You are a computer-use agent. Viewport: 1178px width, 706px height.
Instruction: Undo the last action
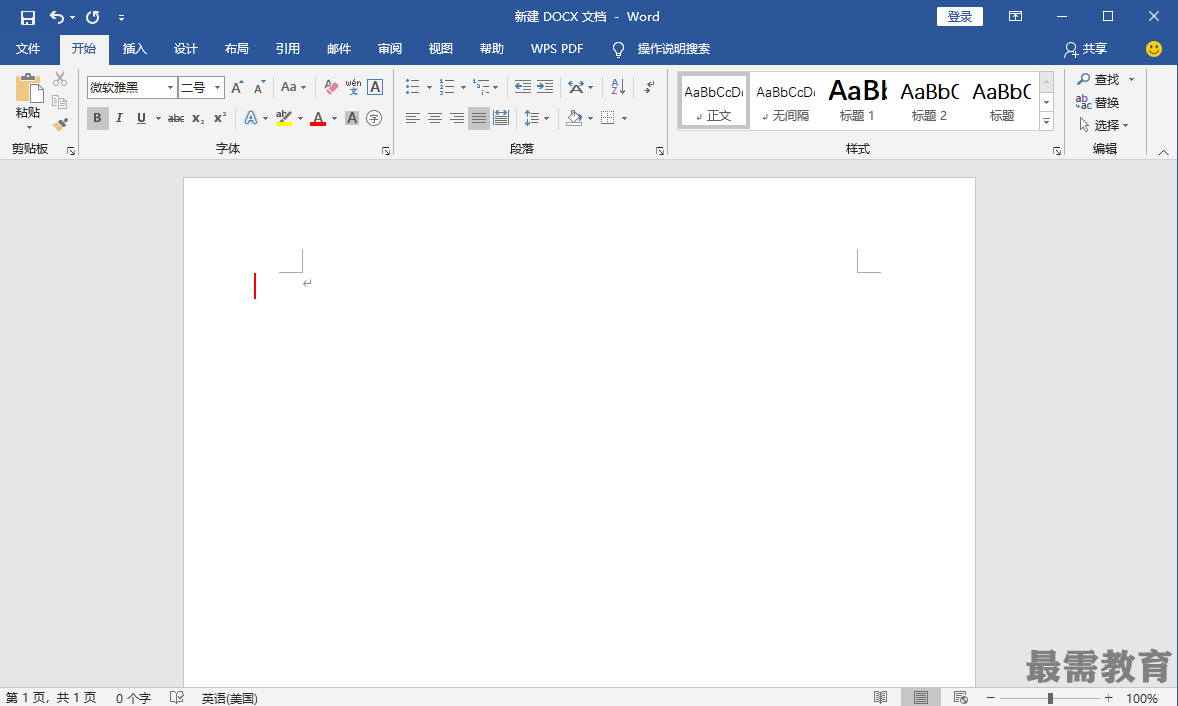click(x=57, y=17)
